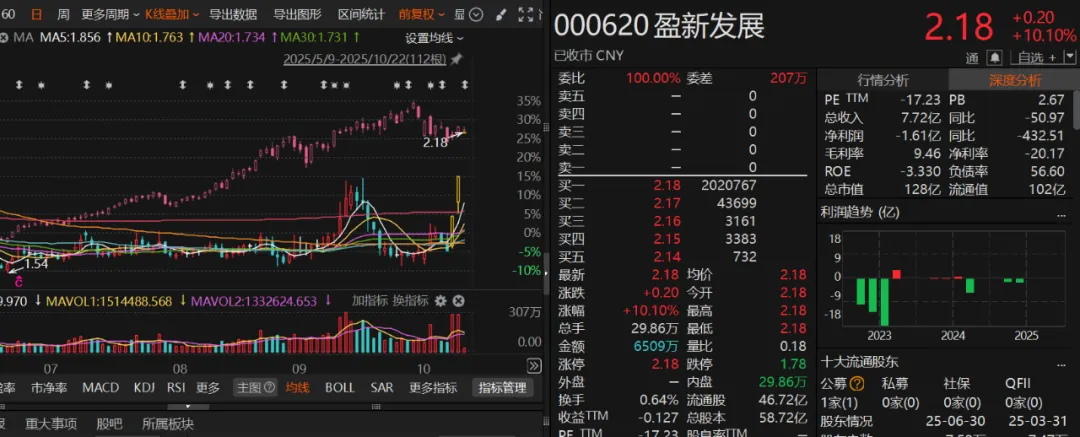Open 指标管理 indicator management
This screenshot has width=1080, height=437.
coord(503,387)
